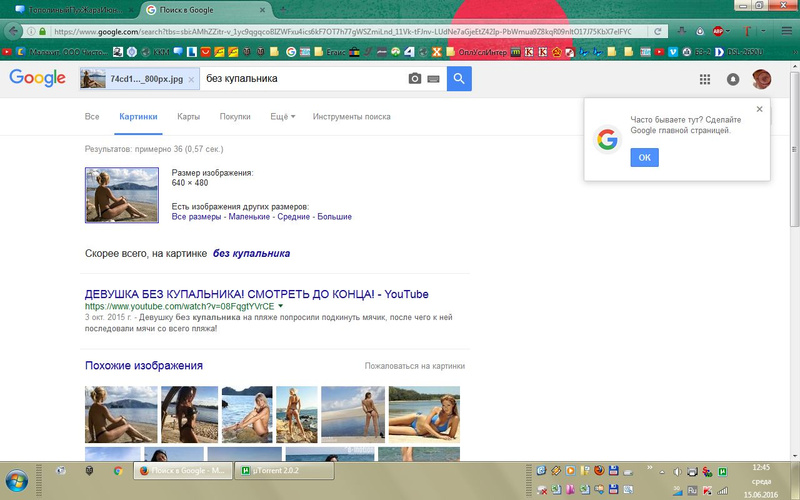This screenshot has width=800, height=500.
Task: Dismiss the homepage suggestion popup
Action: click(759, 109)
